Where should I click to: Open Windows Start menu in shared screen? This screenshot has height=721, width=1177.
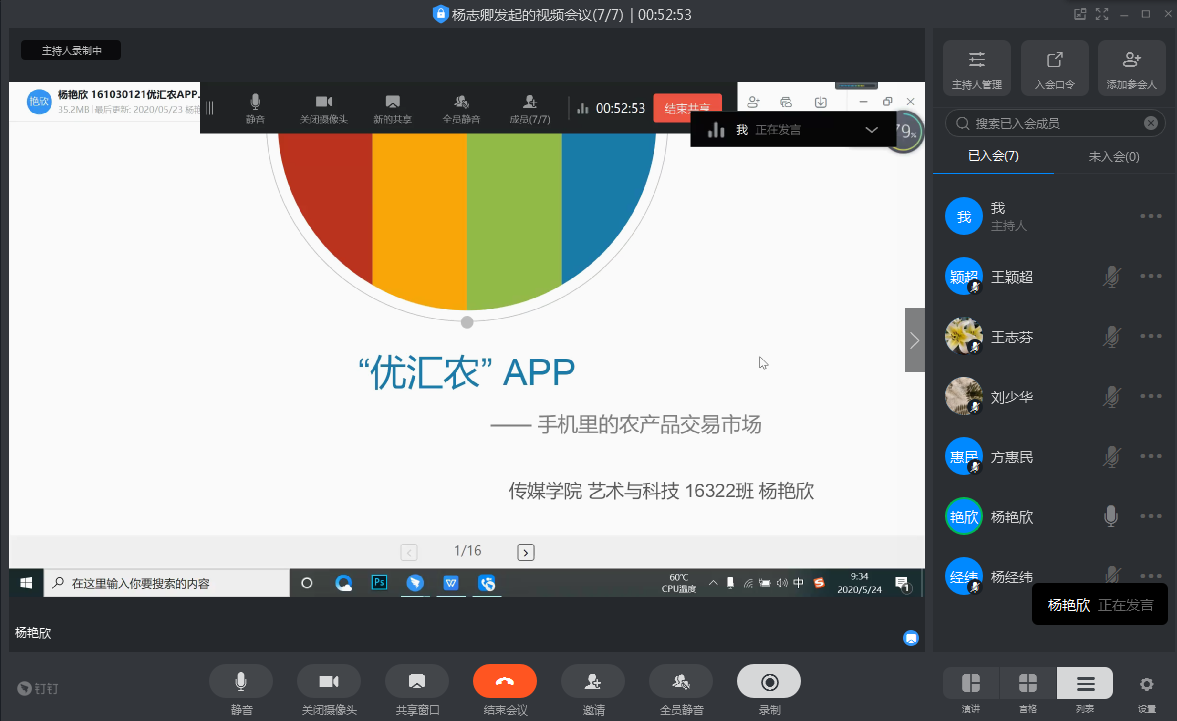[x=26, y=583]
